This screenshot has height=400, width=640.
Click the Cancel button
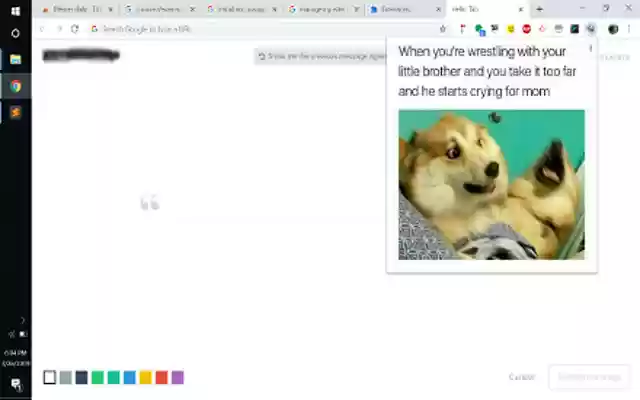[x=522, y=377]
